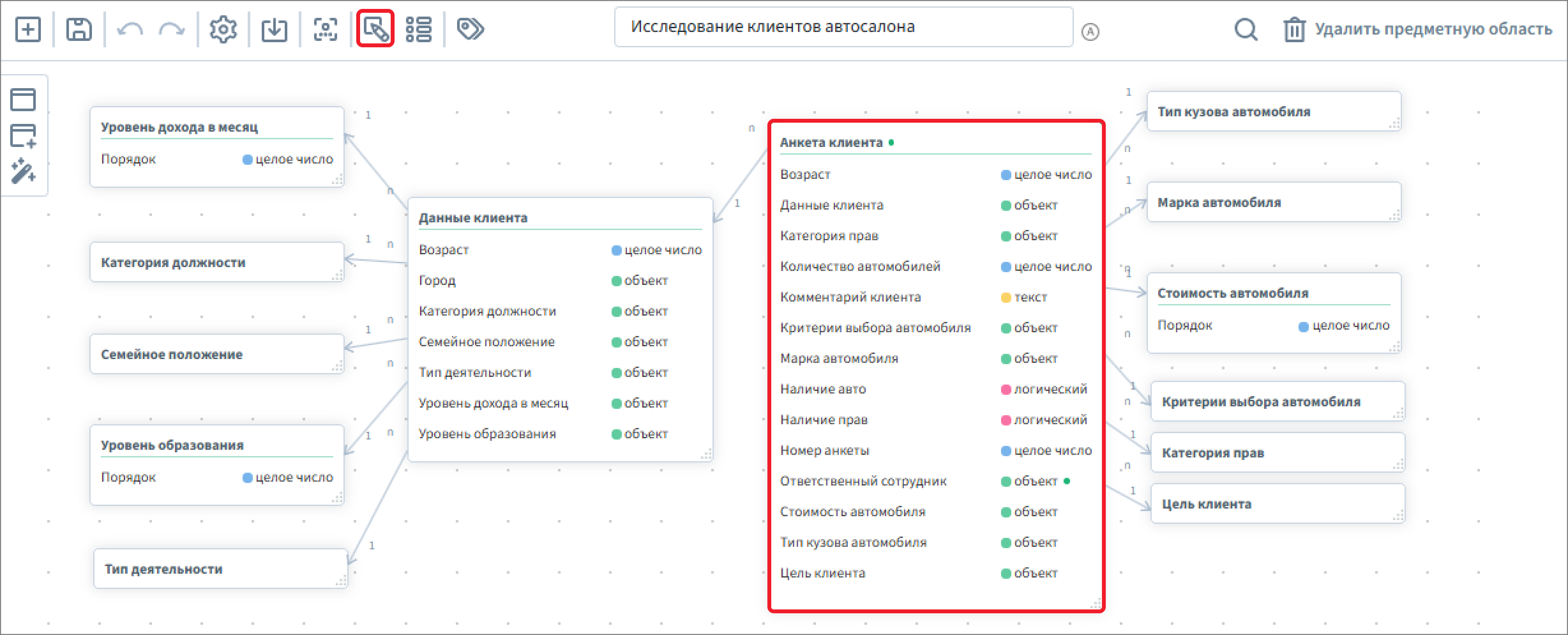Select the Анкета клиента entity header

(x=831, y=142)
